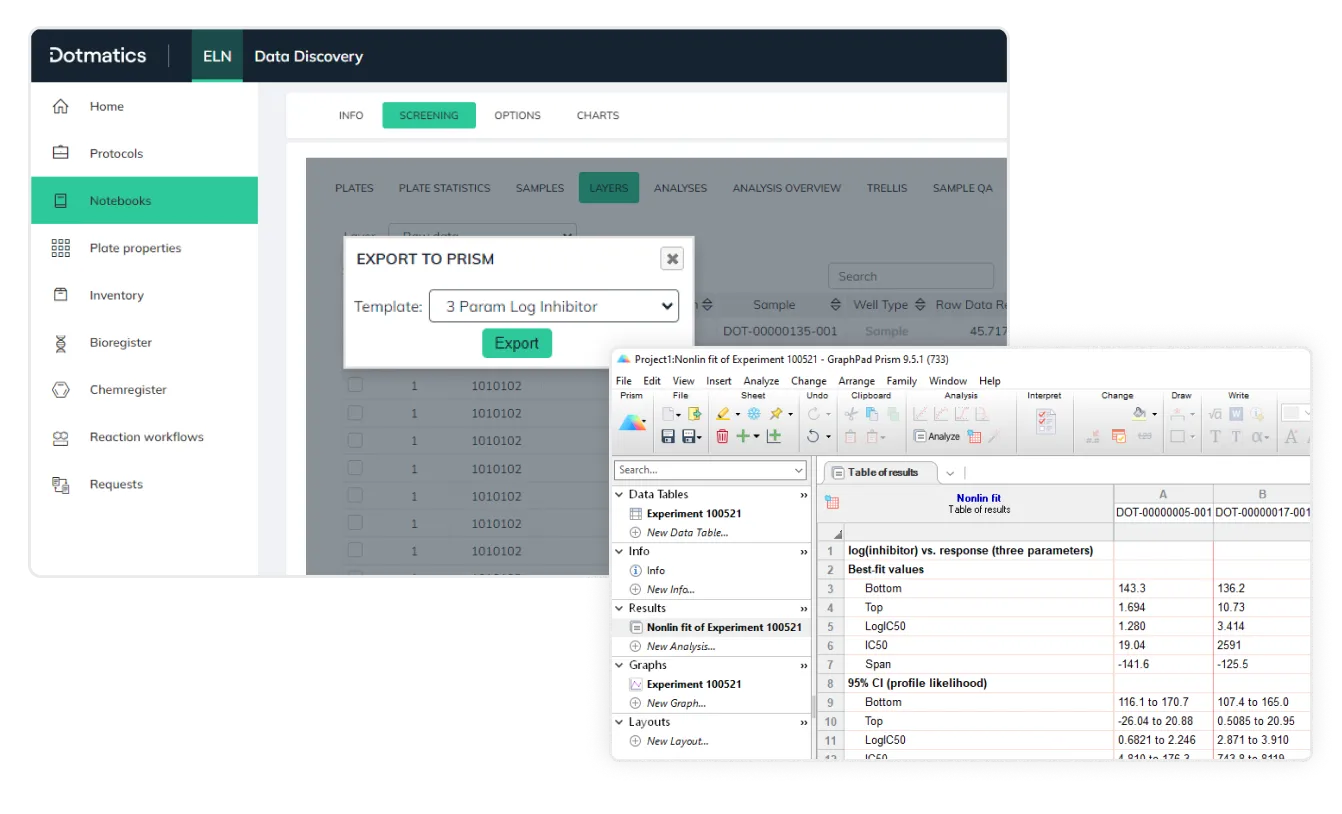Collapse the Data Tables section

tap(620, 494)
